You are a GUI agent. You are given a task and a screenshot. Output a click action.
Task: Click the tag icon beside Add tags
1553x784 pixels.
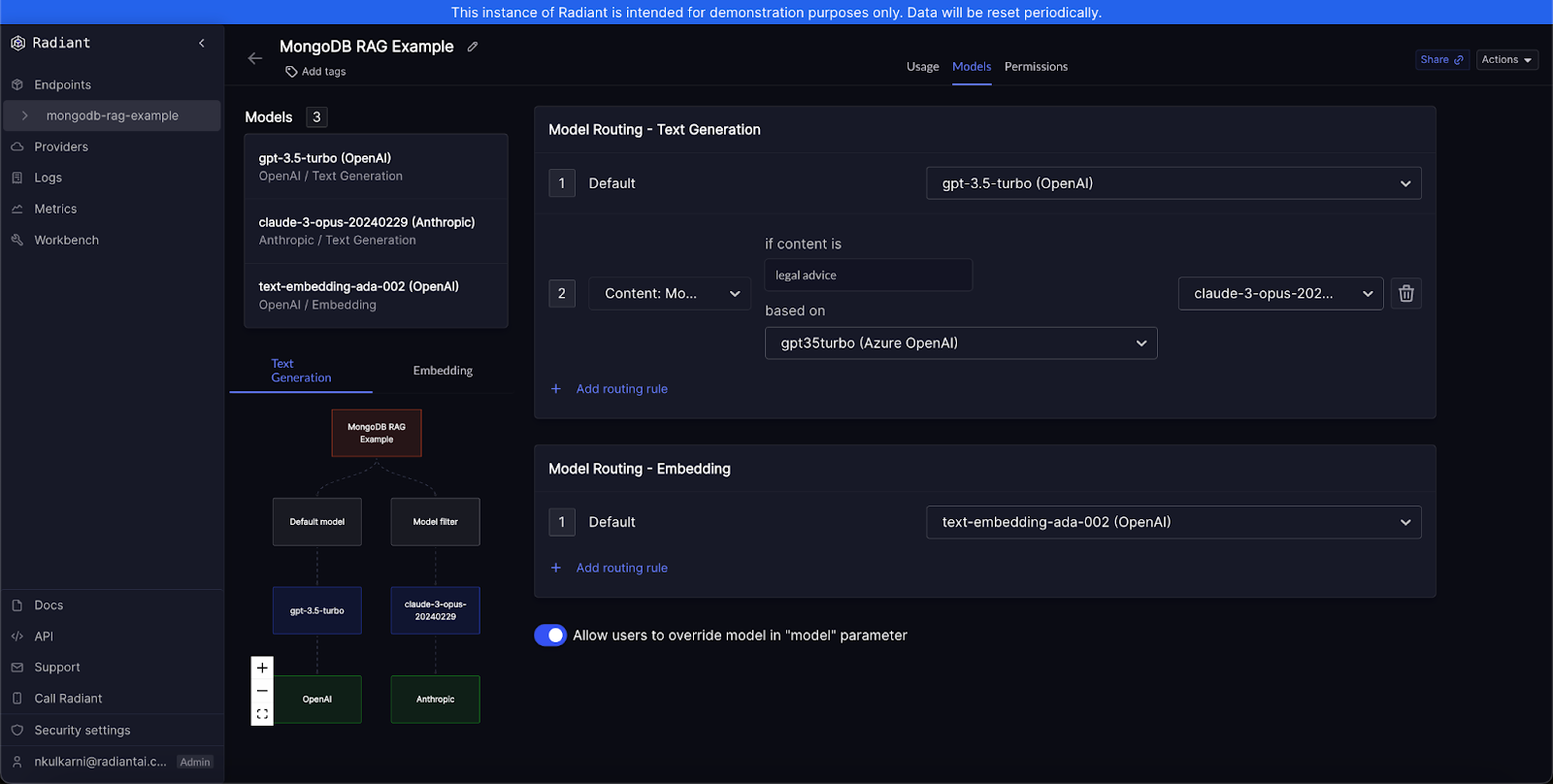click(x=291, y=72)
